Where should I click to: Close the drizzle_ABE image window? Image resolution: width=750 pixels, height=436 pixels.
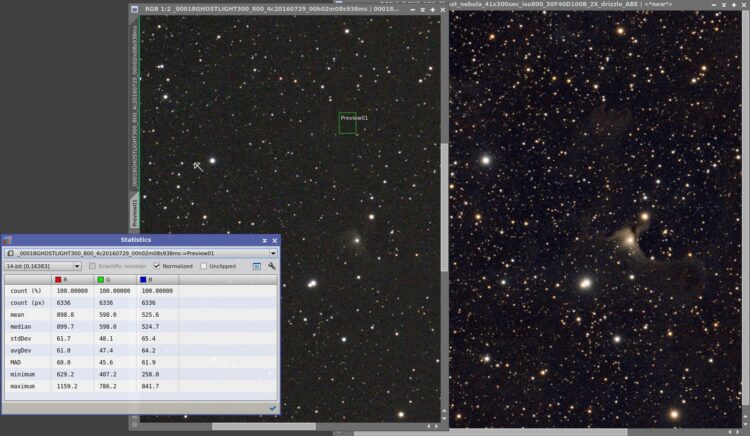(744, 4)
